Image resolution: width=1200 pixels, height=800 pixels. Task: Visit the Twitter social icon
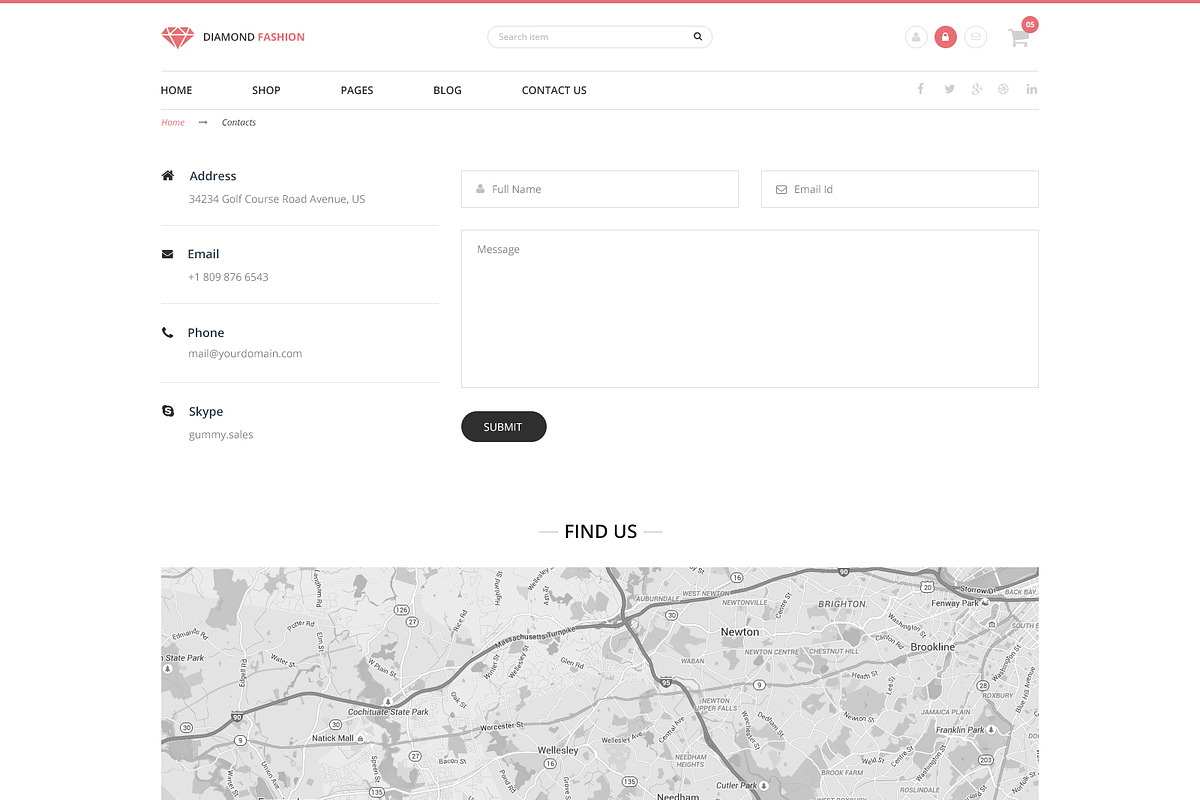click(x=949, y=89)
